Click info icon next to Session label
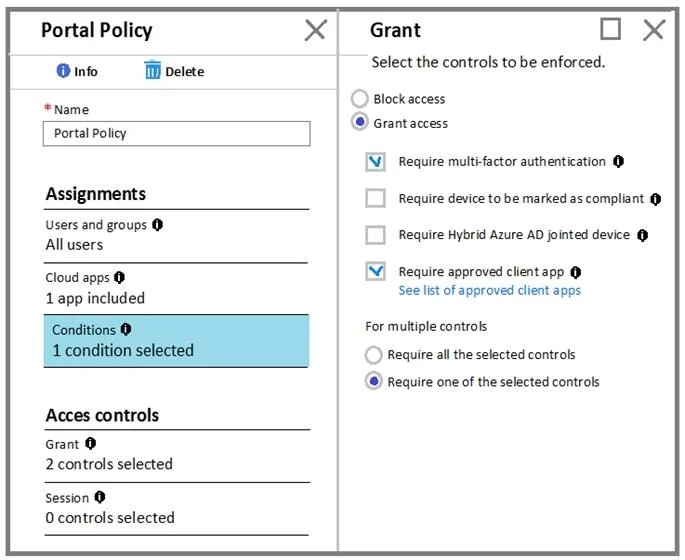 point(100,497)
